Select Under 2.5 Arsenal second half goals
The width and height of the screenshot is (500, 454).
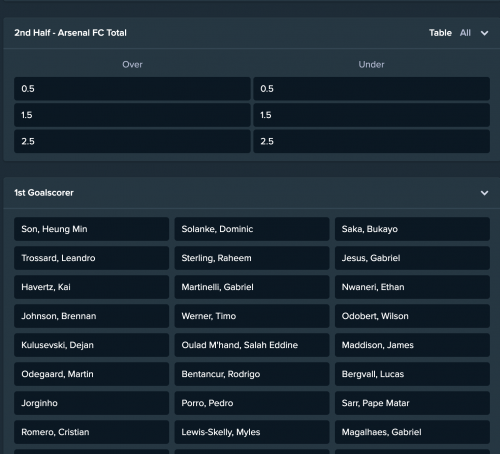(371, 141)
